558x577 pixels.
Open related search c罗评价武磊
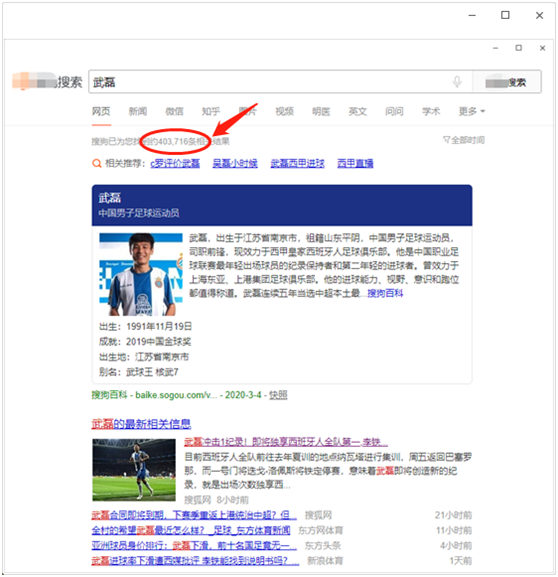[x=175, y=163]
